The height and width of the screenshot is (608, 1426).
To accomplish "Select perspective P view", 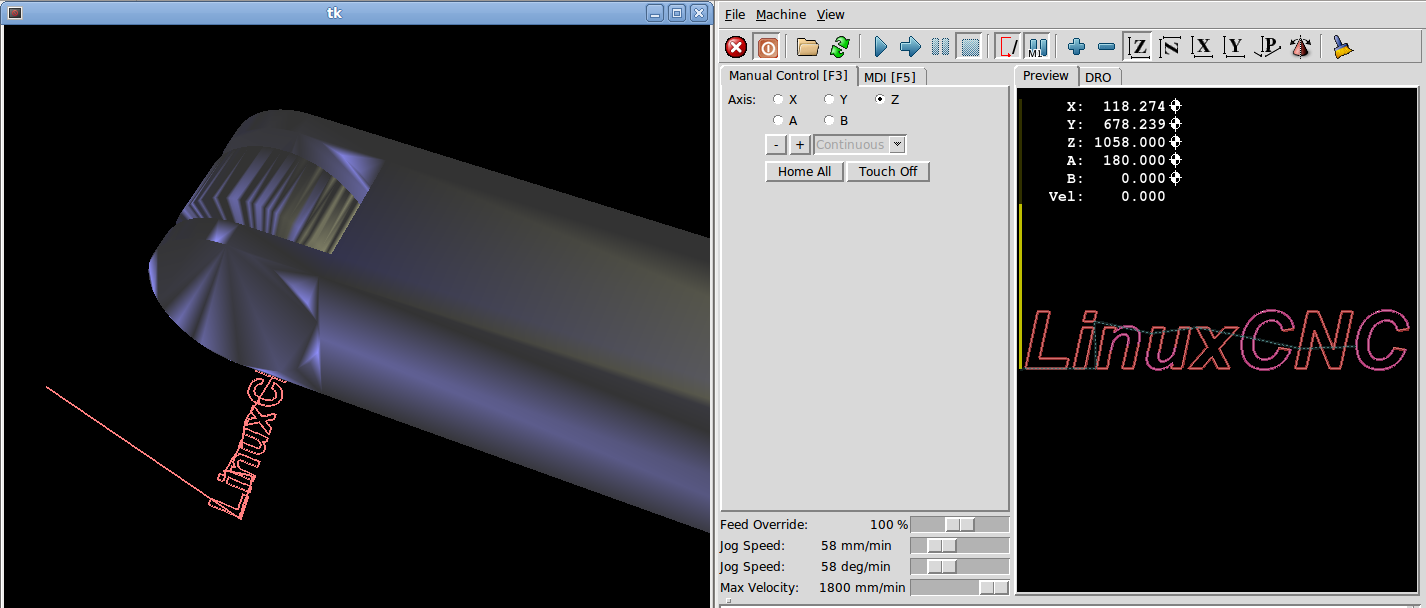I will click(x=1268, y=47).
